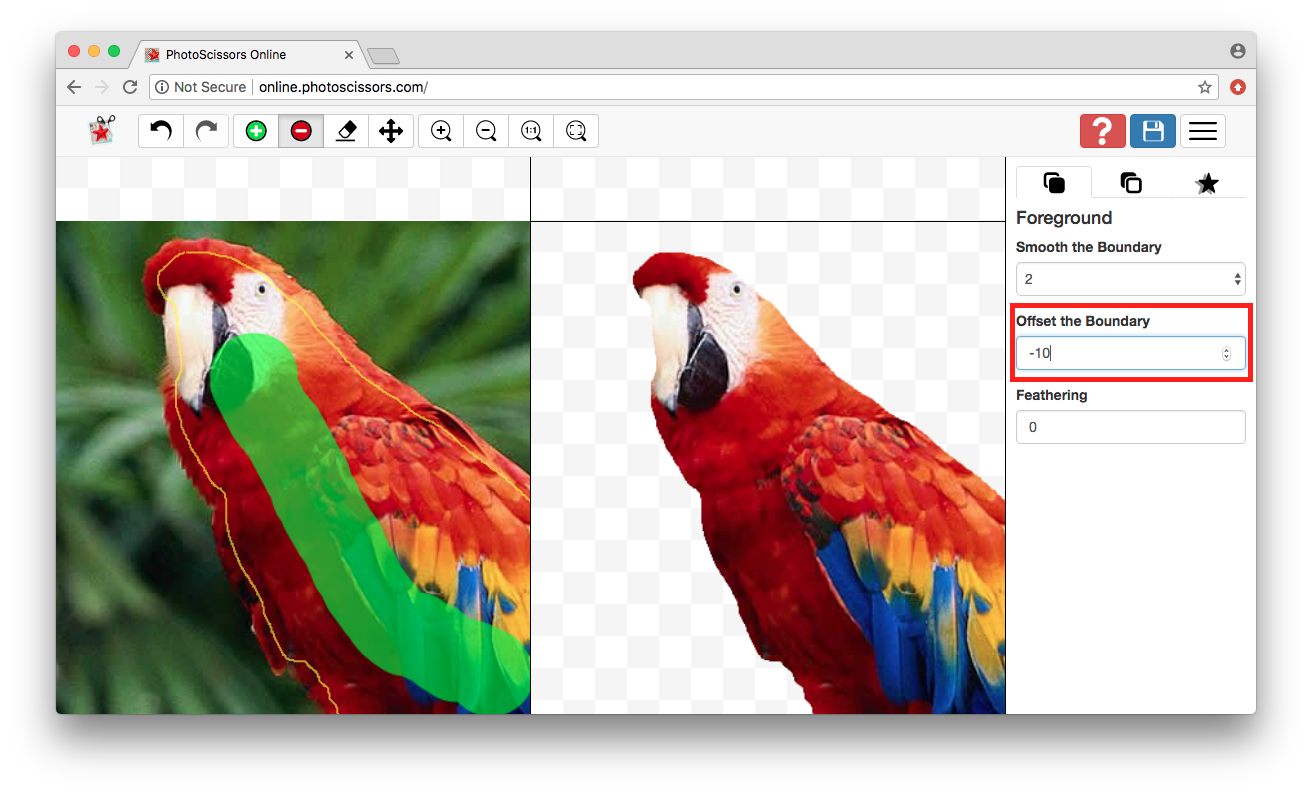Adjust the Smooth the Boundary stepper arrows

coord(1237,279)
